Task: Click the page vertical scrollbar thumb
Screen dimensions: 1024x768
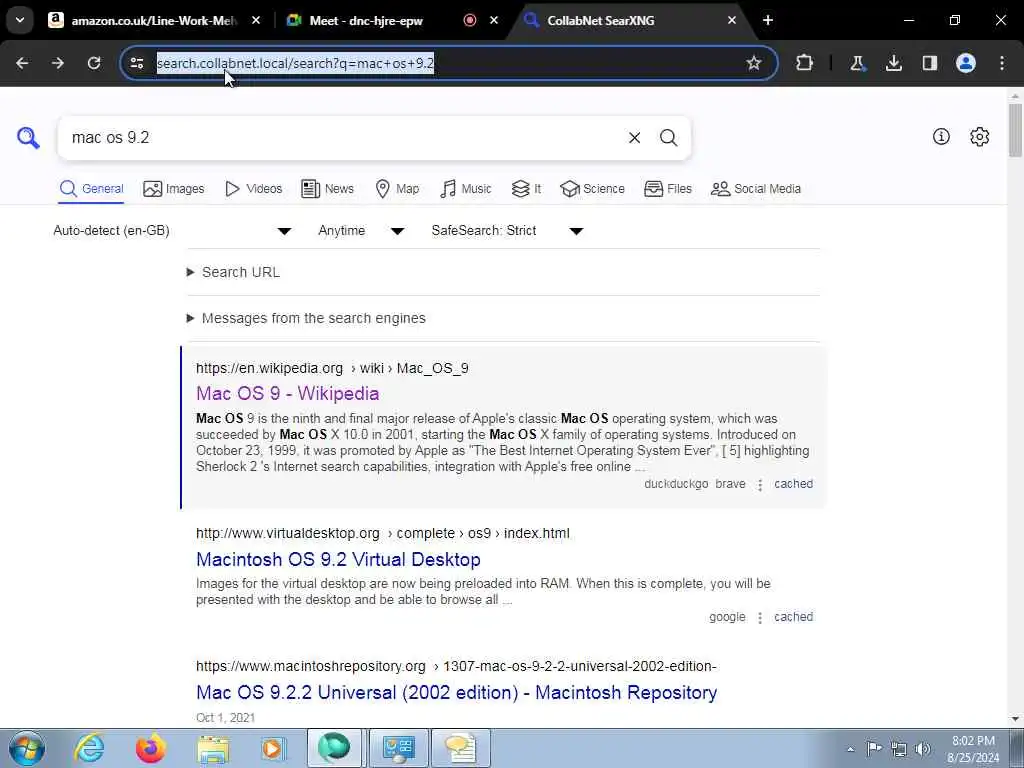Action: coord(1015,129)
